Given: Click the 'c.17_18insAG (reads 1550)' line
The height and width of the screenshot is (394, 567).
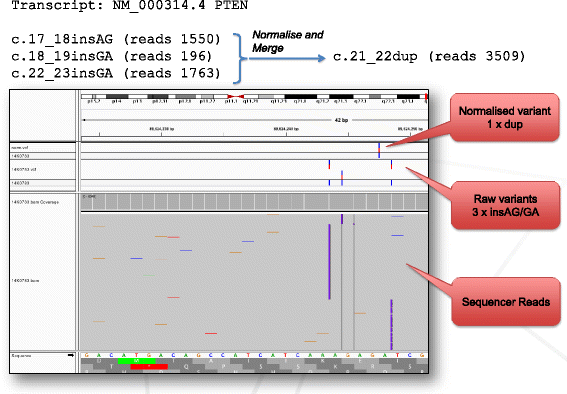Looking at the screenshot, I should (x=116, y=39).
